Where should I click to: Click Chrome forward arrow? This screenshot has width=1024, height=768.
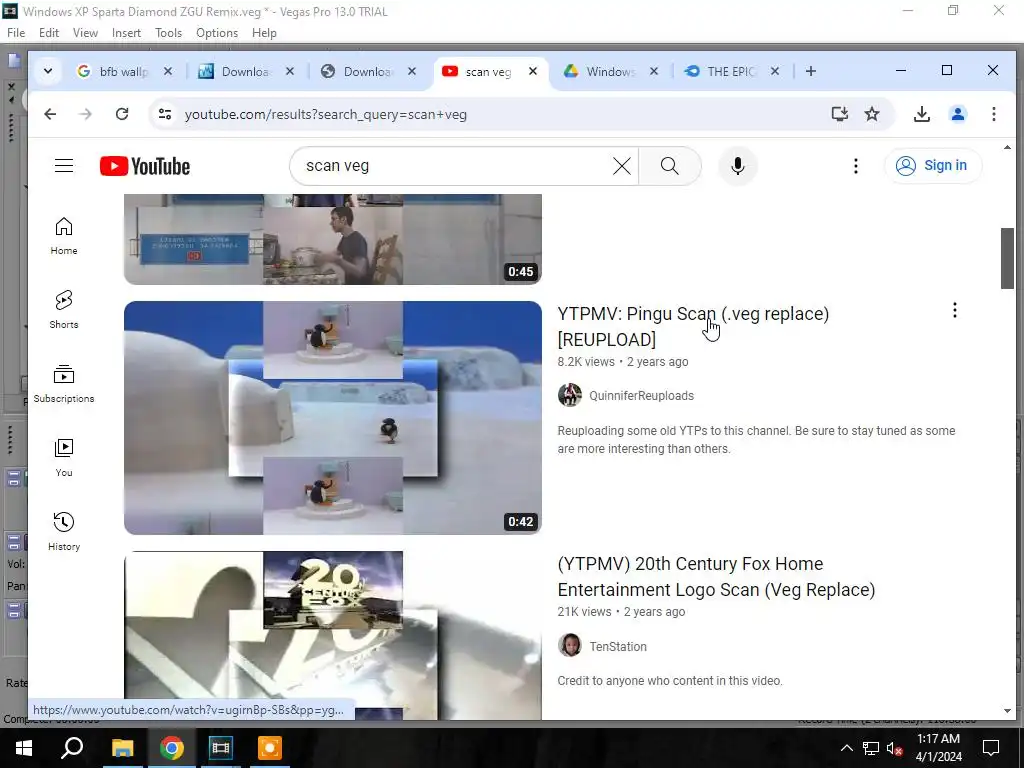click(86, 114)
